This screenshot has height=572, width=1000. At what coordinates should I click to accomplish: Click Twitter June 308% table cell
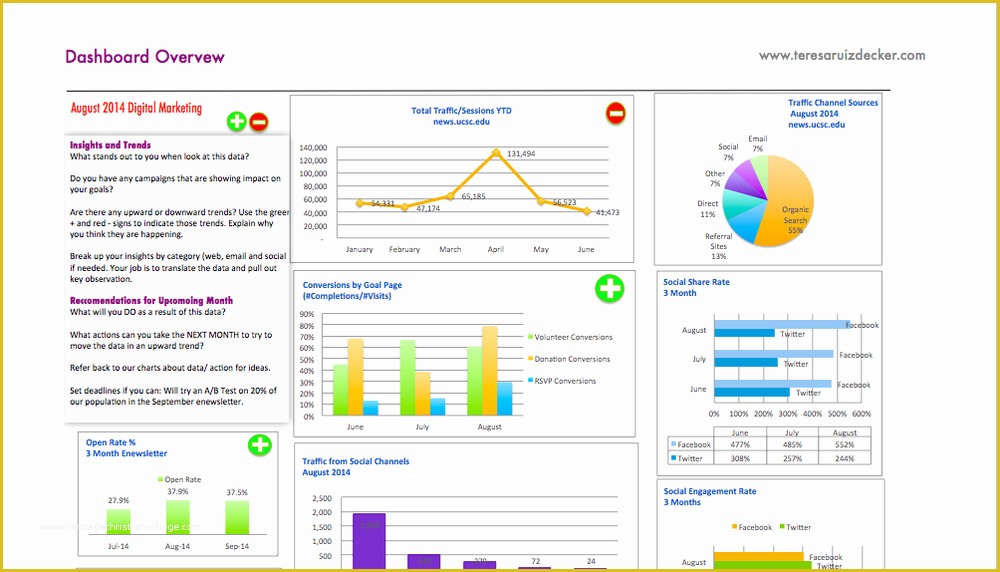pos(740,458)
